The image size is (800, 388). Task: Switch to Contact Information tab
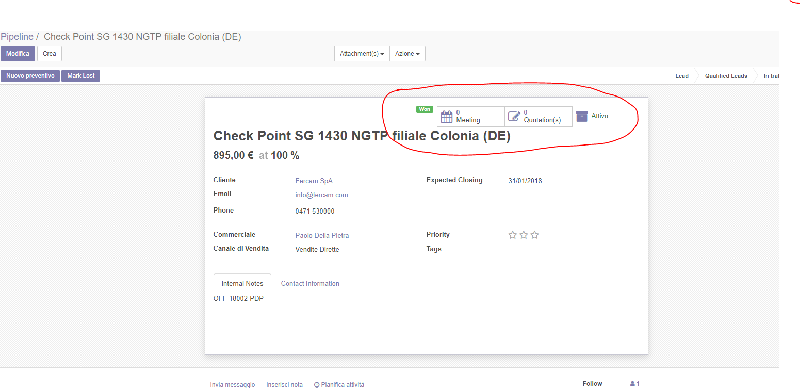click(310, 283)
